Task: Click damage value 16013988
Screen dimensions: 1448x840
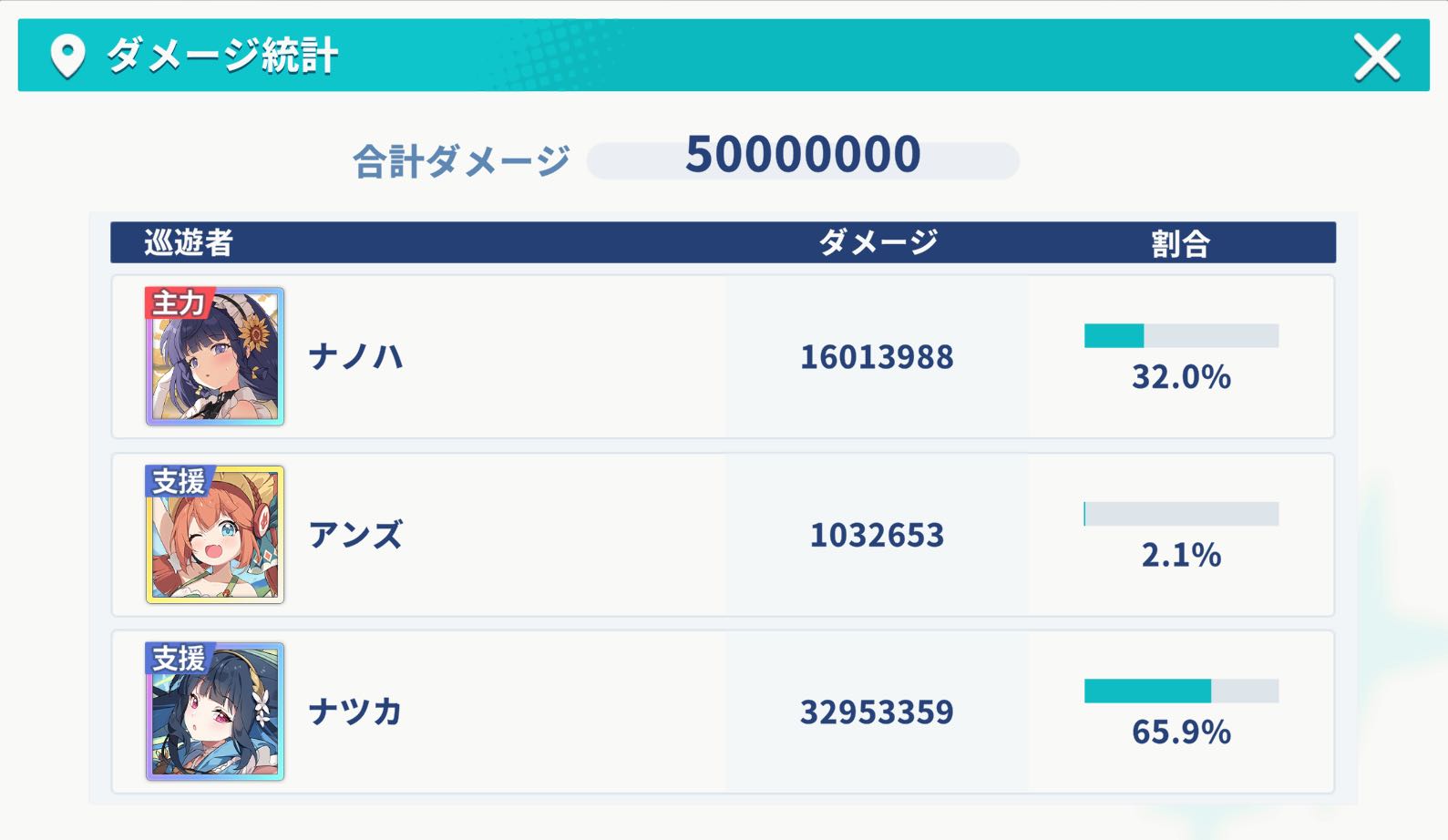Action: (877, 357)
